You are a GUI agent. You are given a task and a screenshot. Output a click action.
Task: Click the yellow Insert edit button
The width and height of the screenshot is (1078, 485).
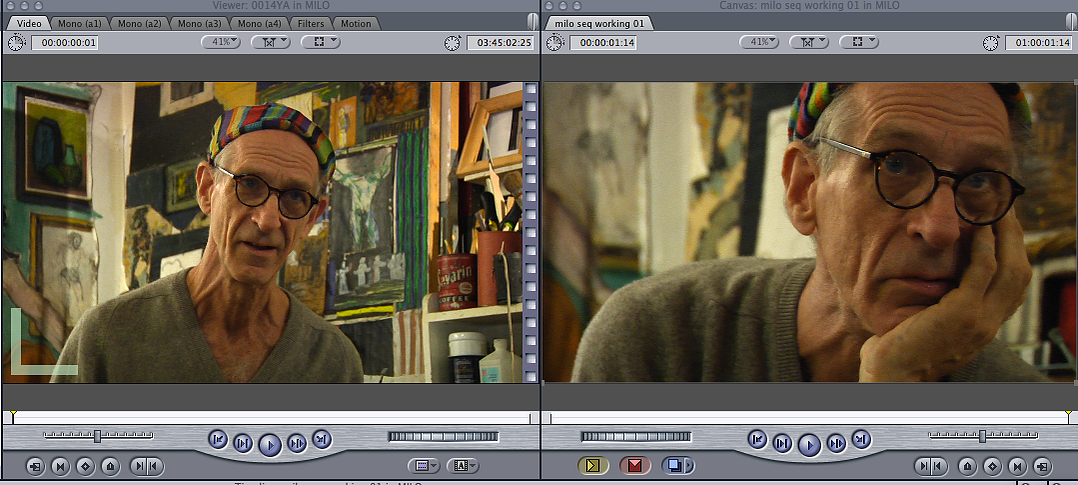(x=593, y=466)
